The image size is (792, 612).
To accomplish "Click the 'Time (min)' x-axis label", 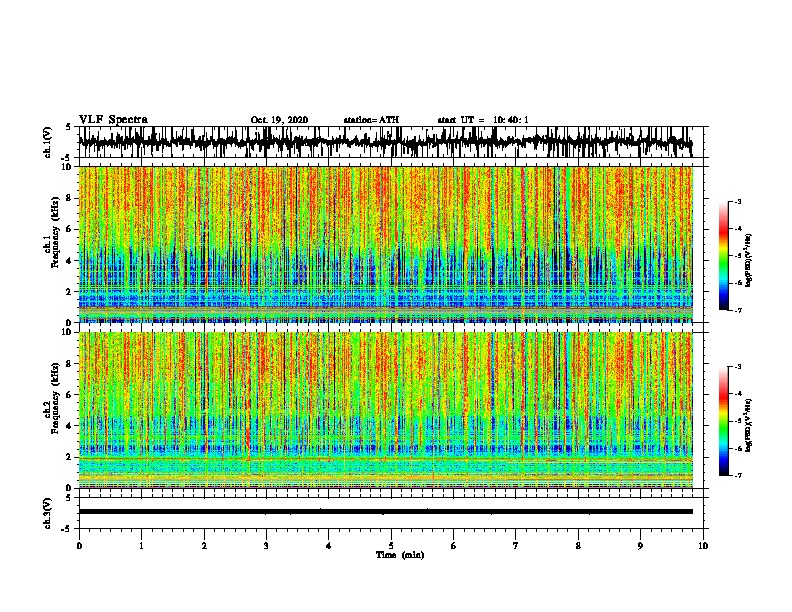I will (400, 555).
